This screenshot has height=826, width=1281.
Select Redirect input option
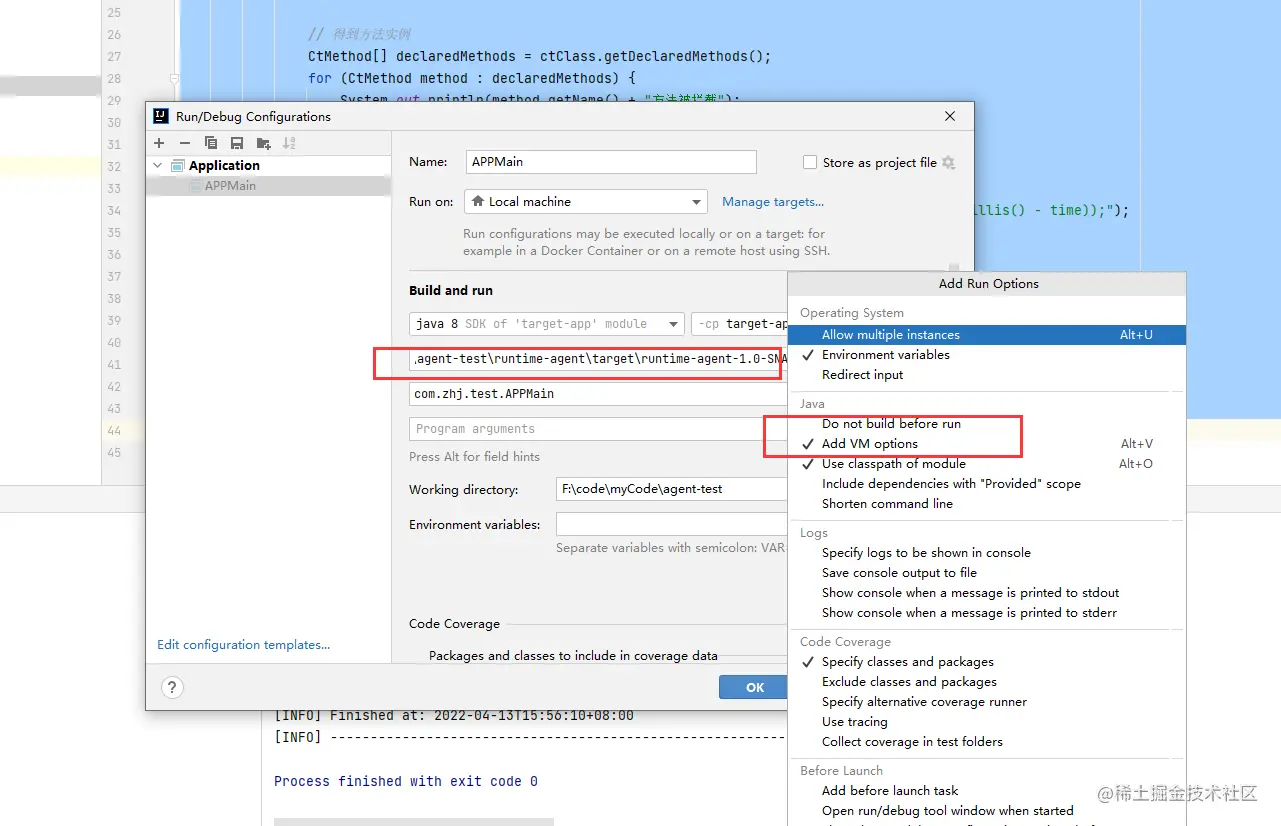[987, 375]
